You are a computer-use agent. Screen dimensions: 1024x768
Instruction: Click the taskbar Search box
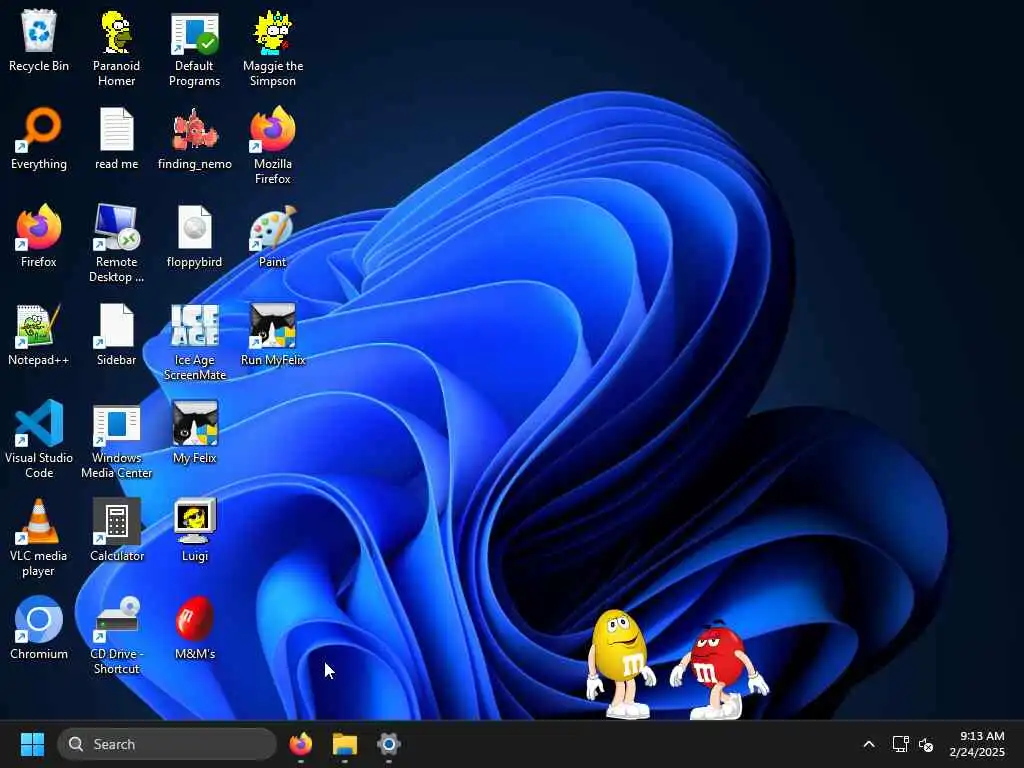coord(167,744)
